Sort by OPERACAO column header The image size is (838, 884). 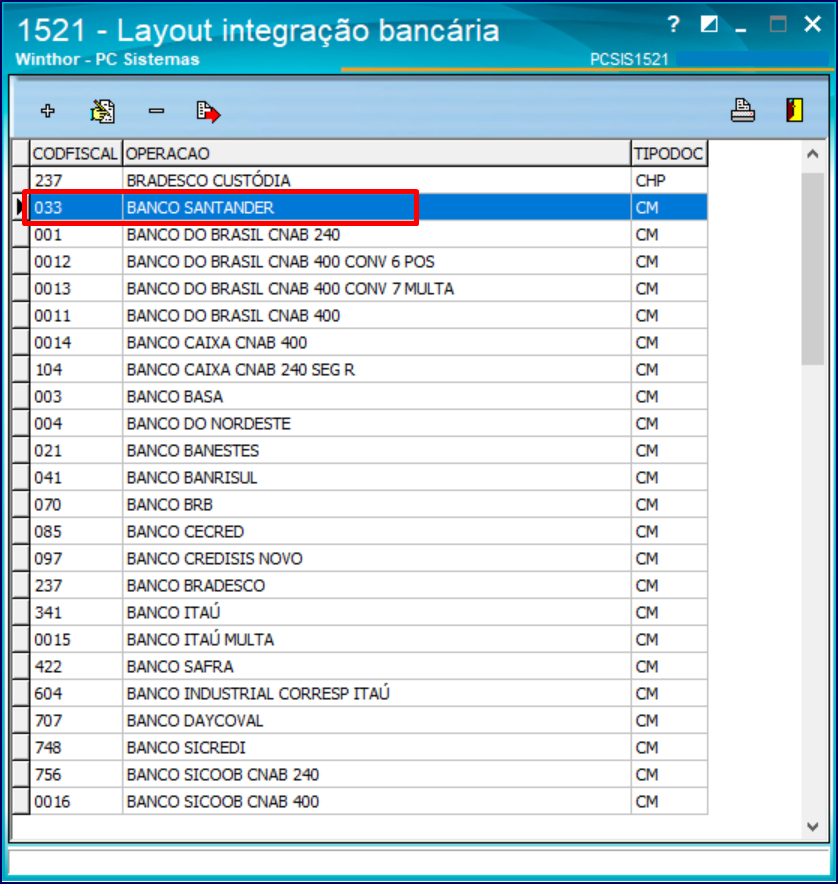point(376,153)
